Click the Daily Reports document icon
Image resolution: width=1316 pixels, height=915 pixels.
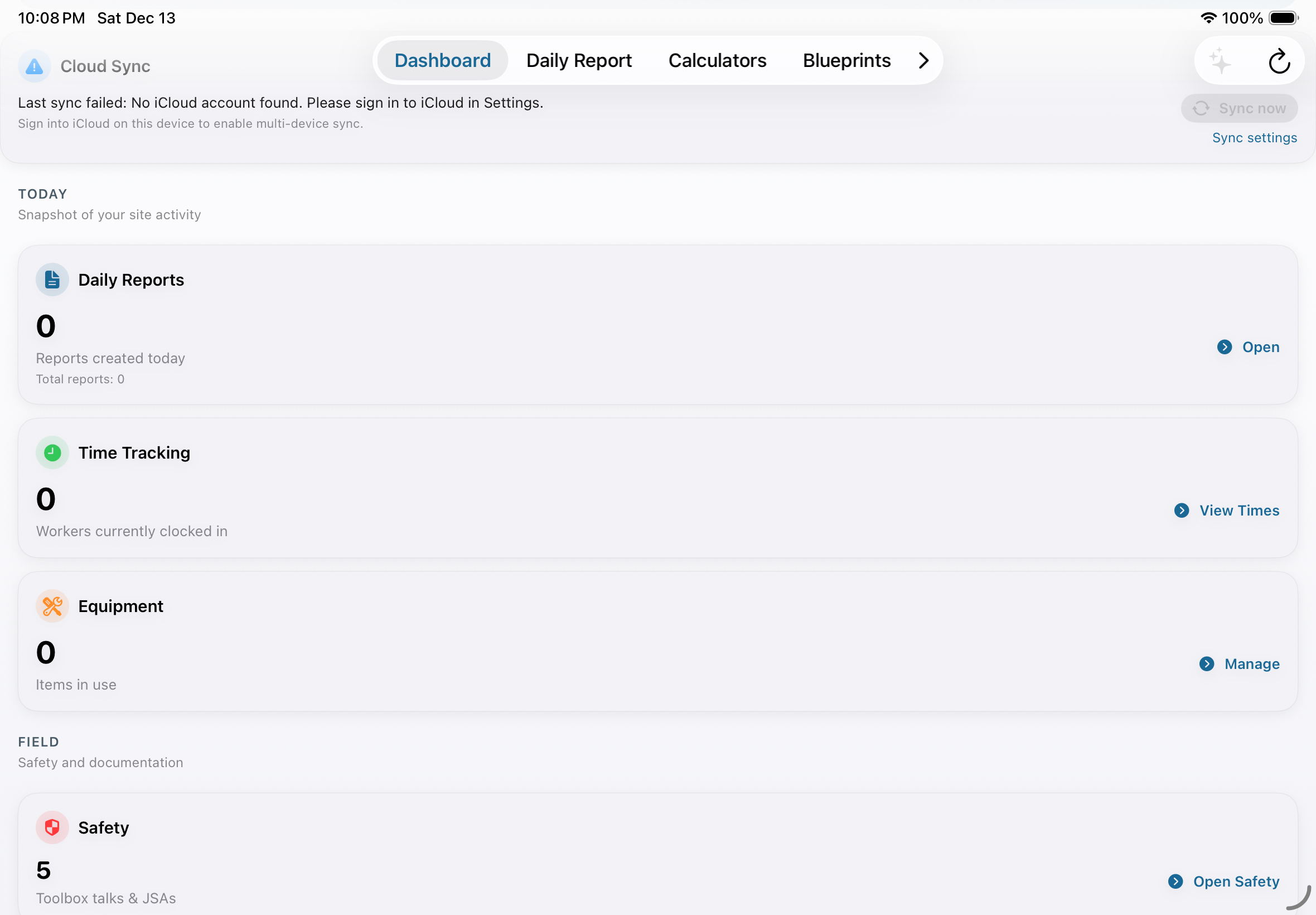point(51,279)
